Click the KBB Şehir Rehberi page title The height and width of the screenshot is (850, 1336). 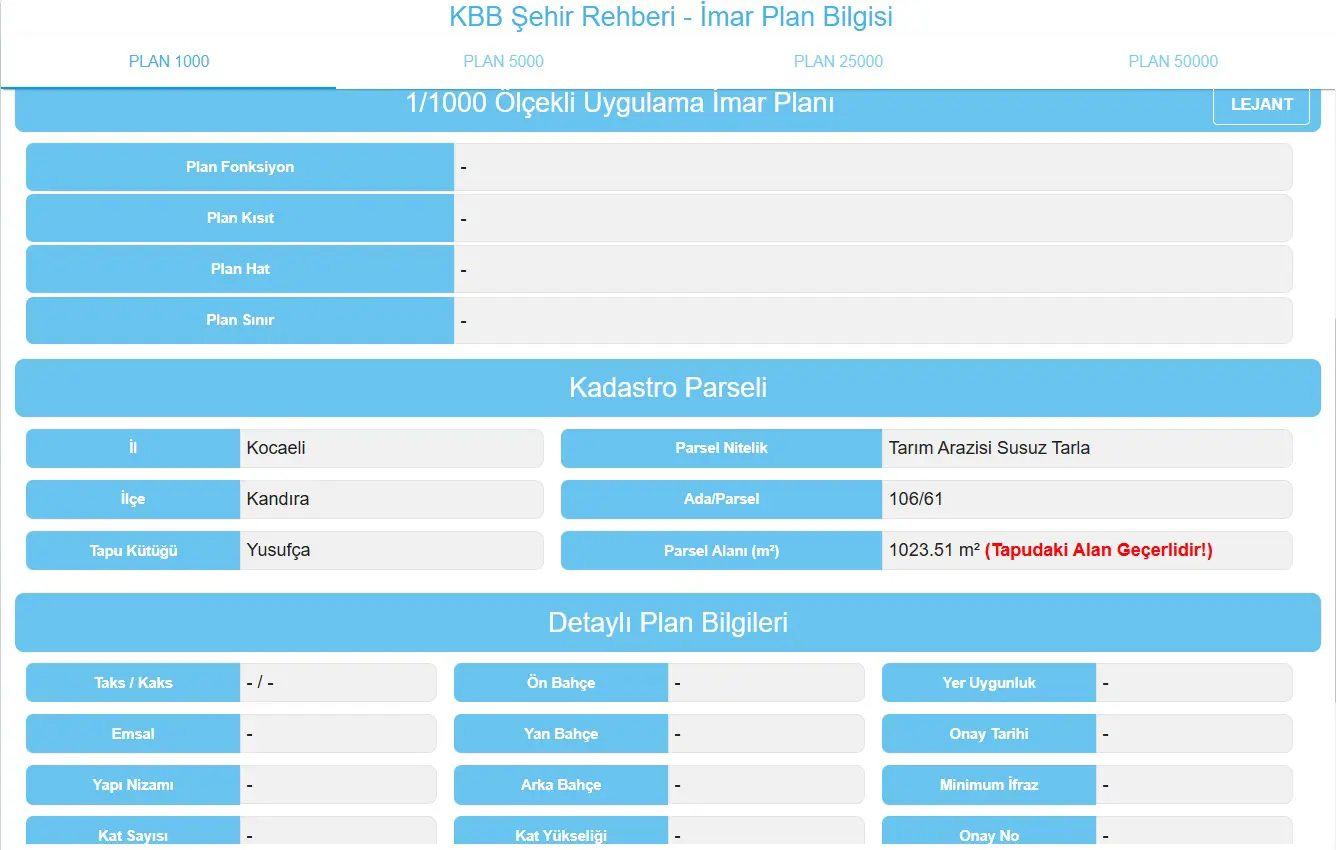point(671,17)
